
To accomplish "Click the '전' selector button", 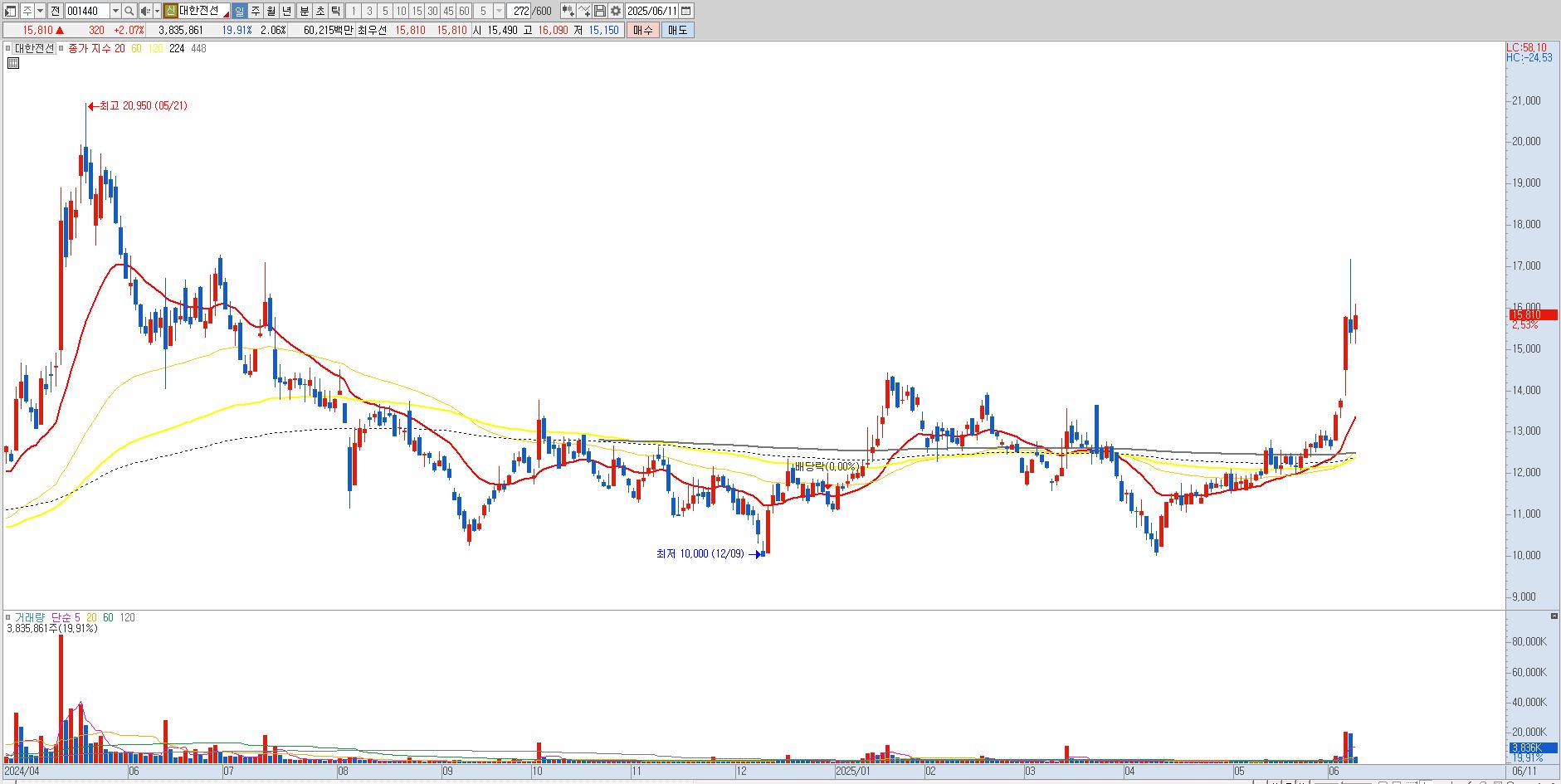I will [x=55, y=11].
